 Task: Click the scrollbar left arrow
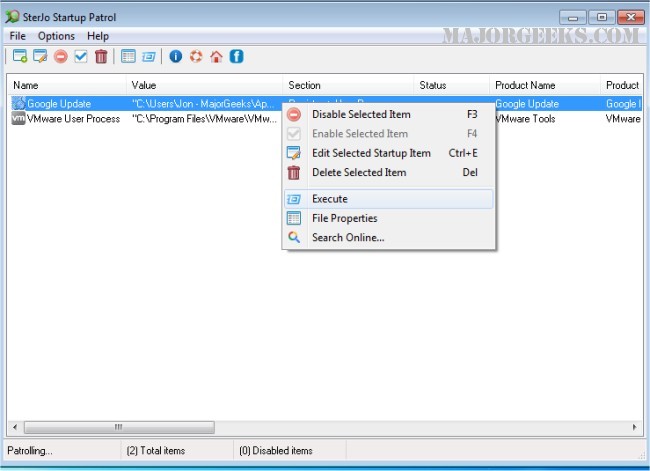point(15,427)
